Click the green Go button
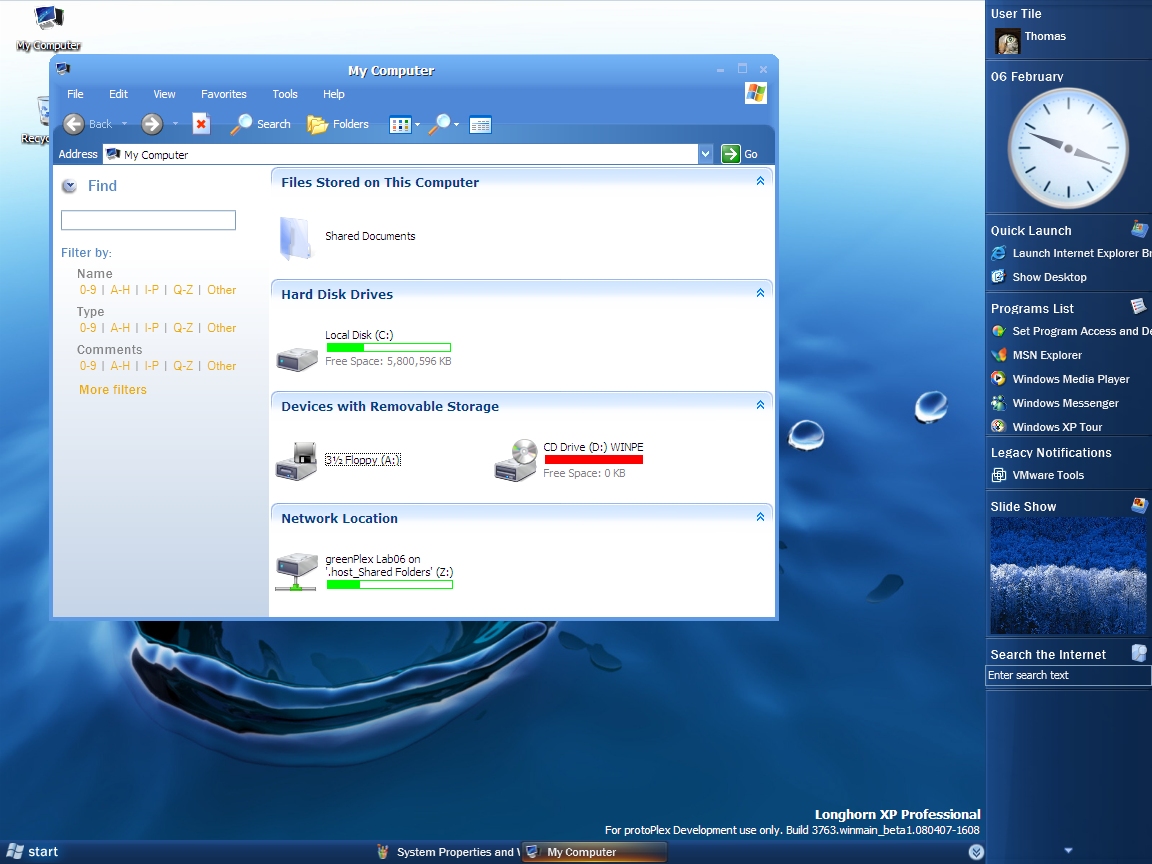This screenshot has width=1152, height=864. [740, 154]
